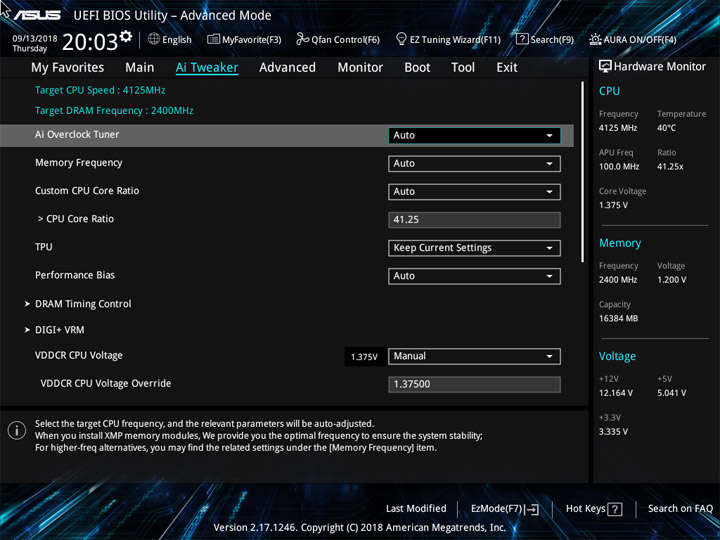Open Search on FAQ
Screen dimensions: 720x540
pyautogui.click(x=680, y=509)
